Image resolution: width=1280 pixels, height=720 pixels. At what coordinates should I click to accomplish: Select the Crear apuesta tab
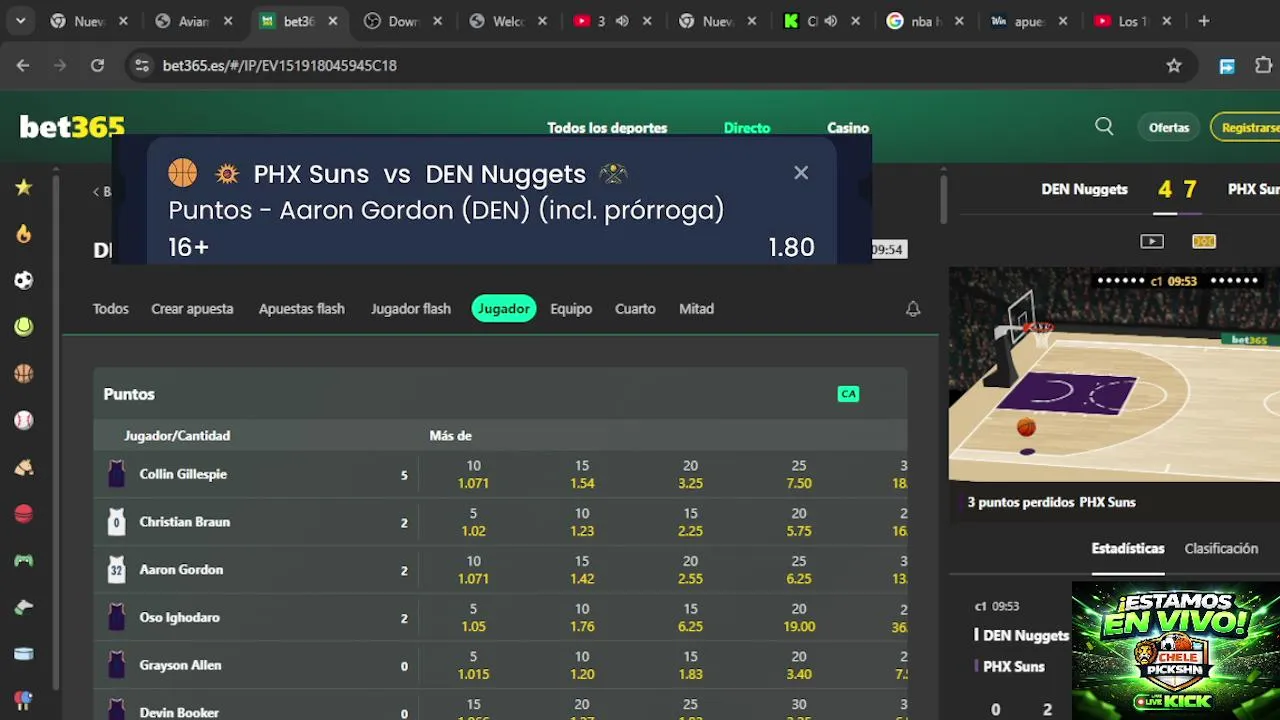(x=192, y=309)
